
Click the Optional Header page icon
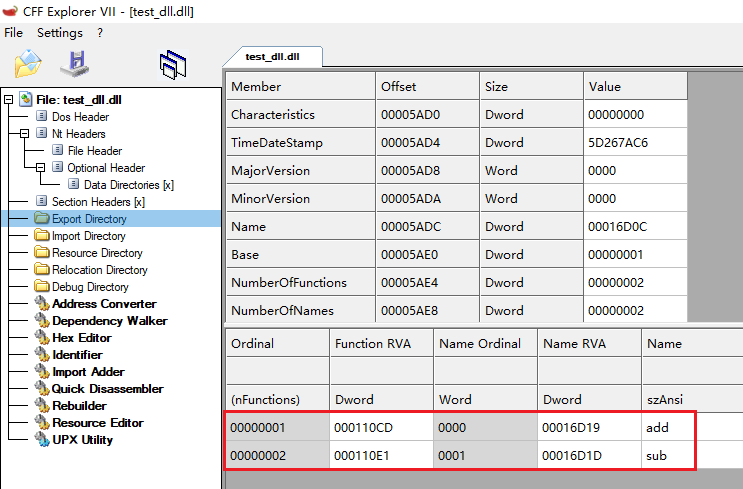(57, 167)
